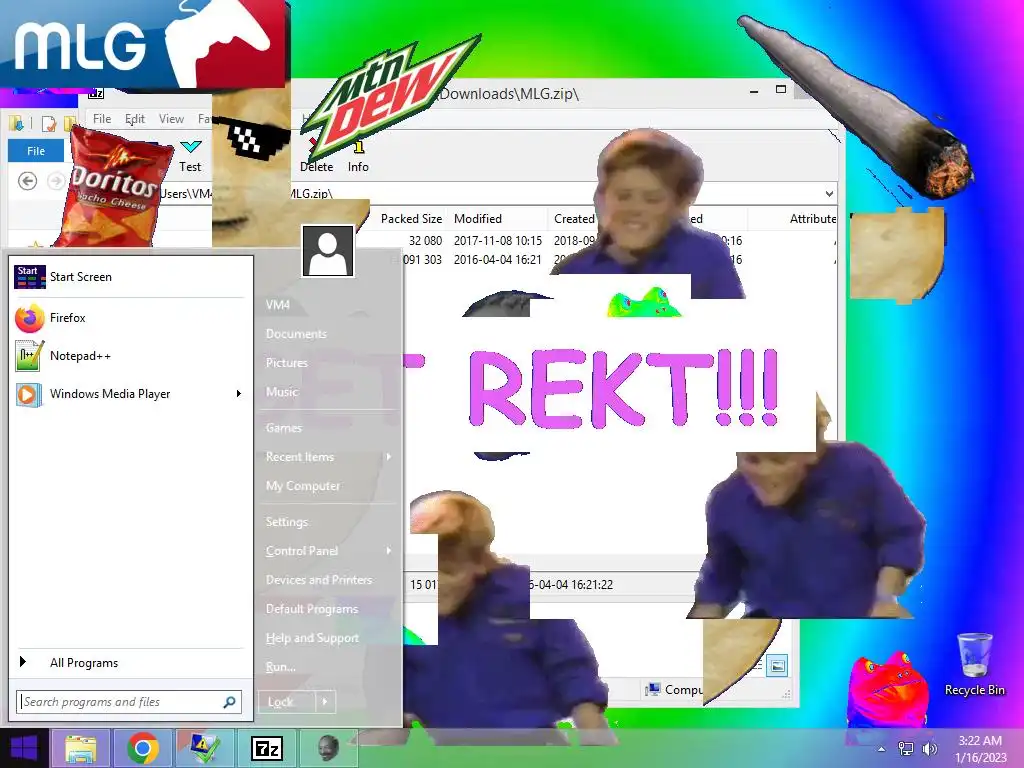Click the Delete toolbar button in 7-Zip
1024x768 pixels.
pos(316,157)
